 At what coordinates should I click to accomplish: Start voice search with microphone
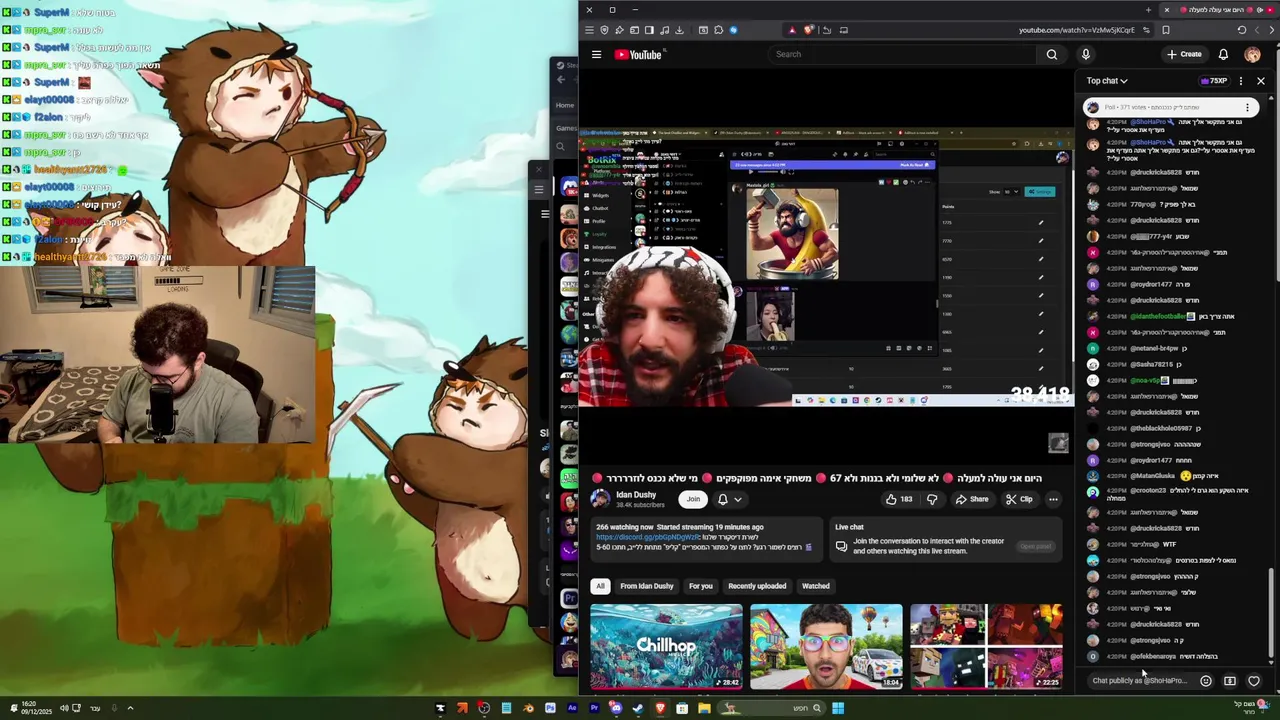tap(1086, 54)
